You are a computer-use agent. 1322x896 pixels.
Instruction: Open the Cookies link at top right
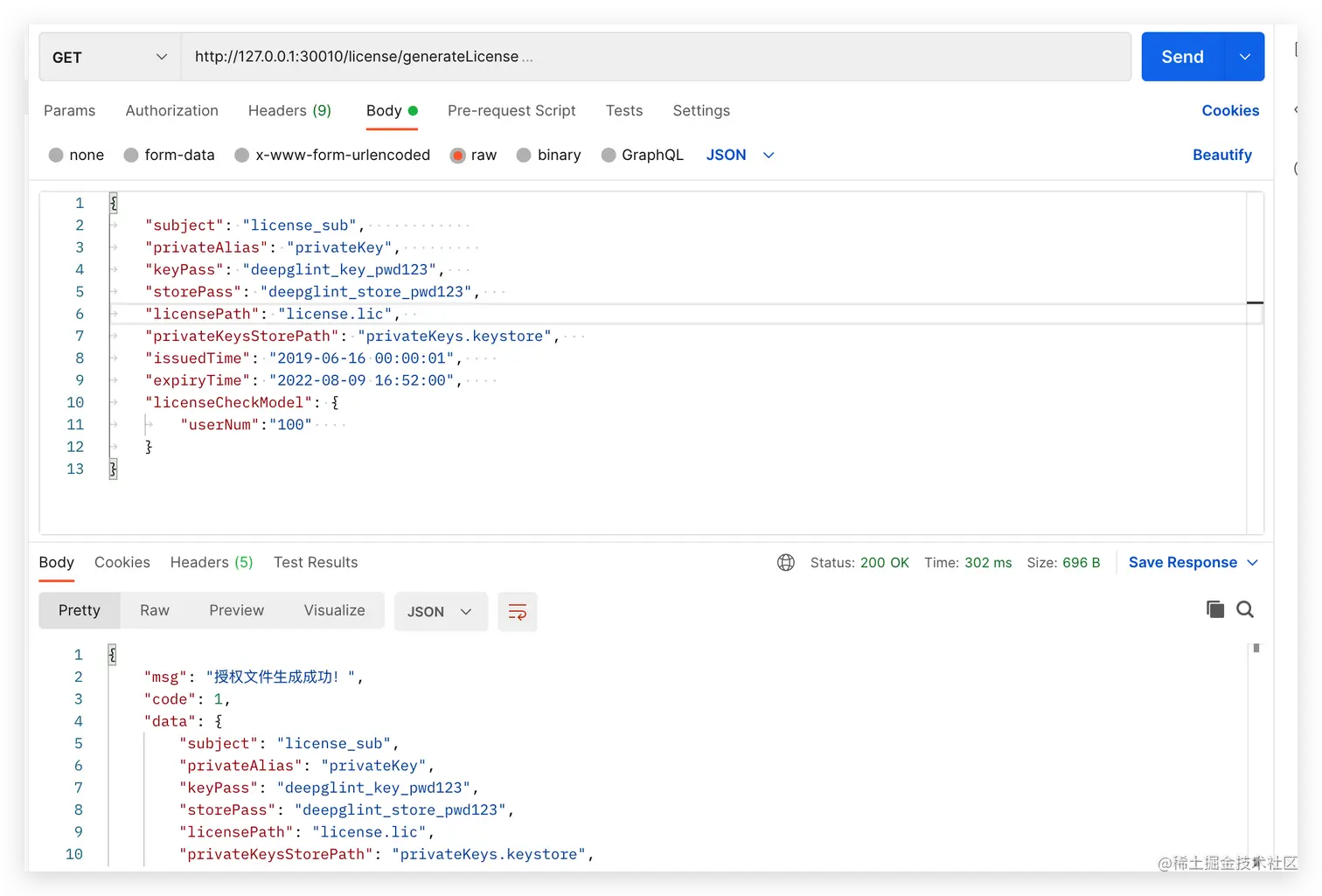pos(1230,111)
